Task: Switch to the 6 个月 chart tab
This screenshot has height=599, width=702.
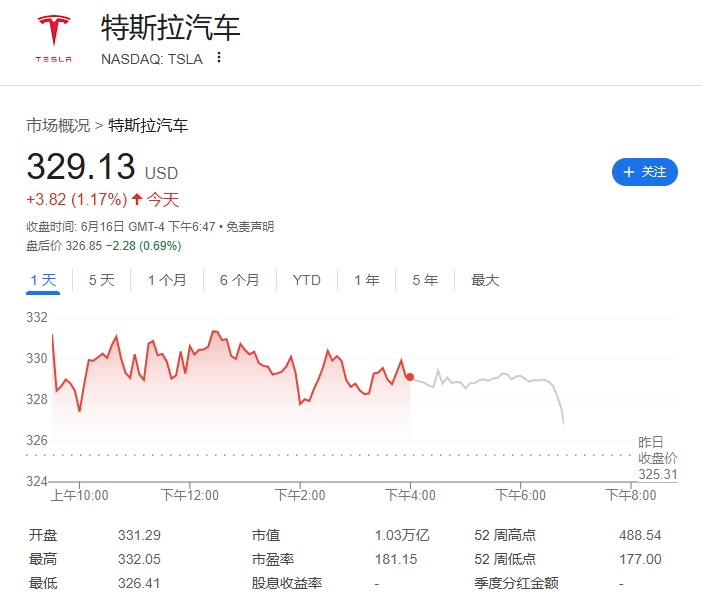Action: click(x=240, y=280)
